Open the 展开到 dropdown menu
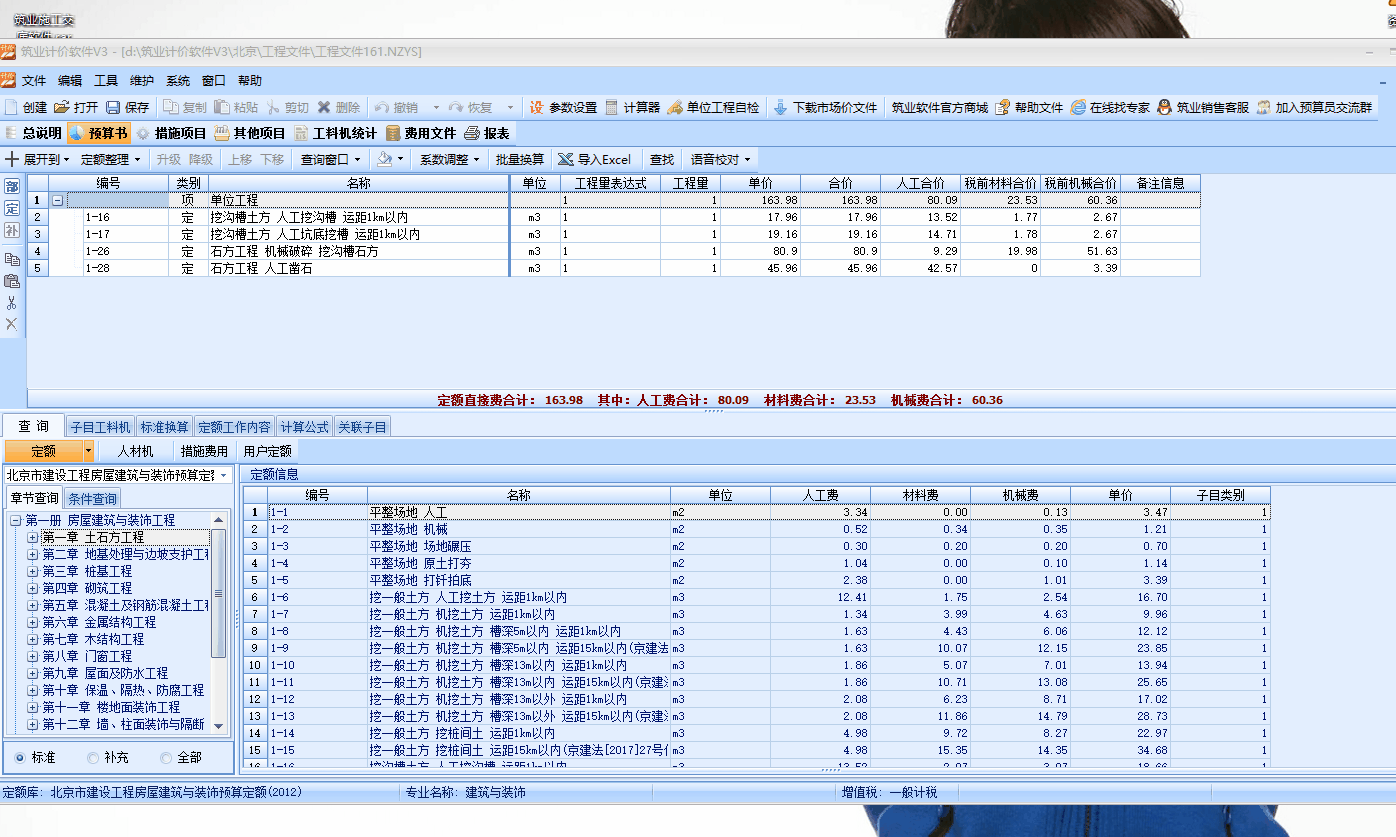 (x=38, y=159)
